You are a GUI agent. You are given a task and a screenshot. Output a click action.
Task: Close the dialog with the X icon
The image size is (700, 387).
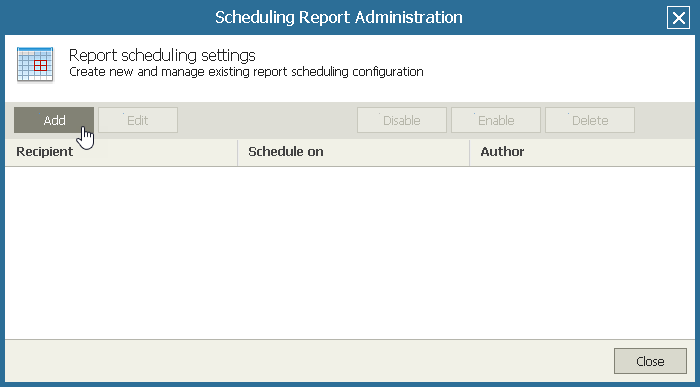[679, 18]
